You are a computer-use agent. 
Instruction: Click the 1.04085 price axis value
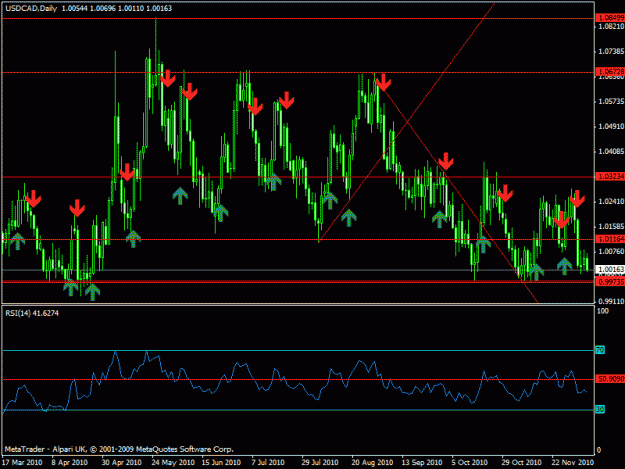611,151
